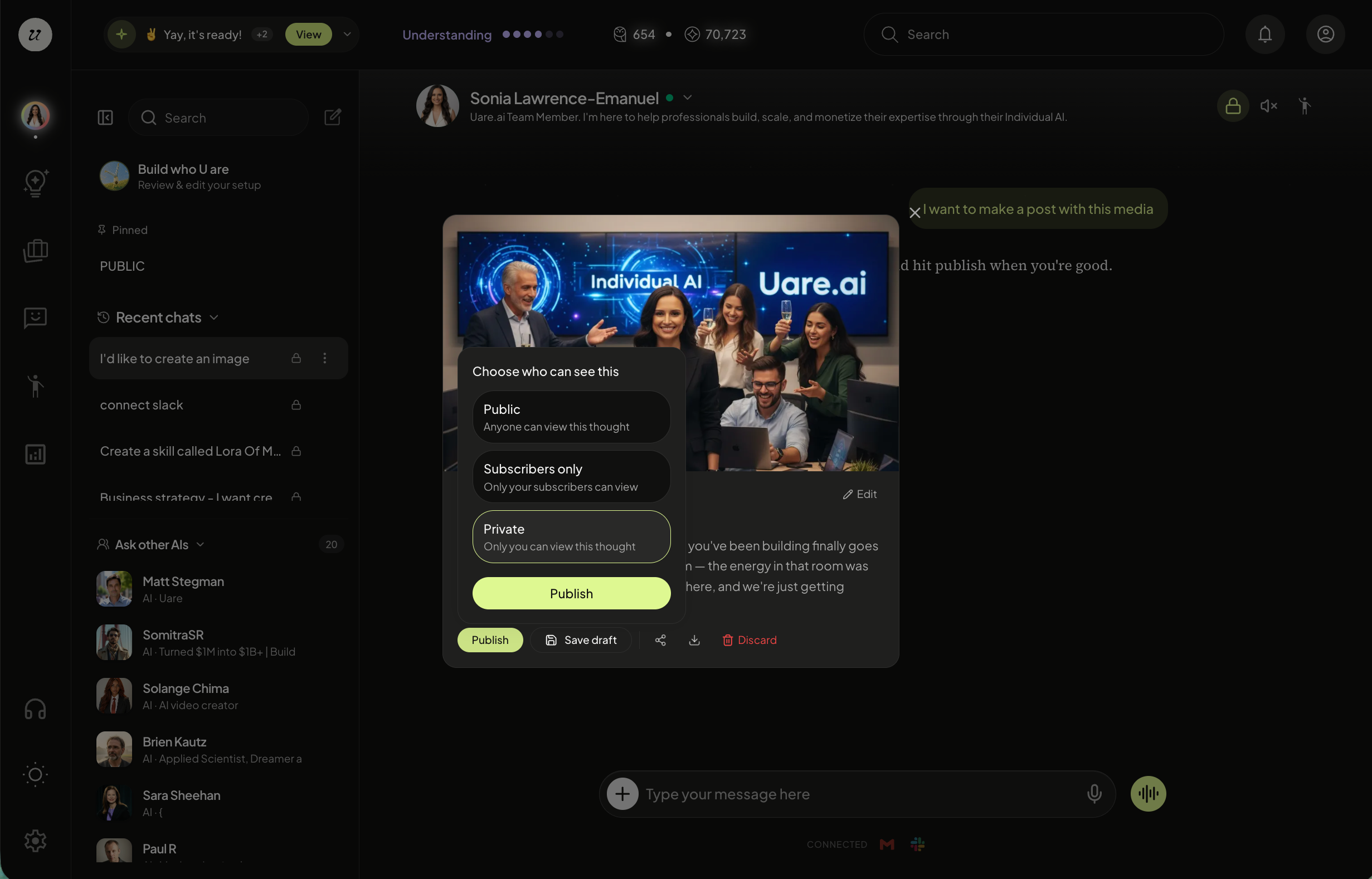The width and height of the screenshot is (1372, 879).
Task: Collapse the Ask other AIs section
Action: [x=201, y=545]
